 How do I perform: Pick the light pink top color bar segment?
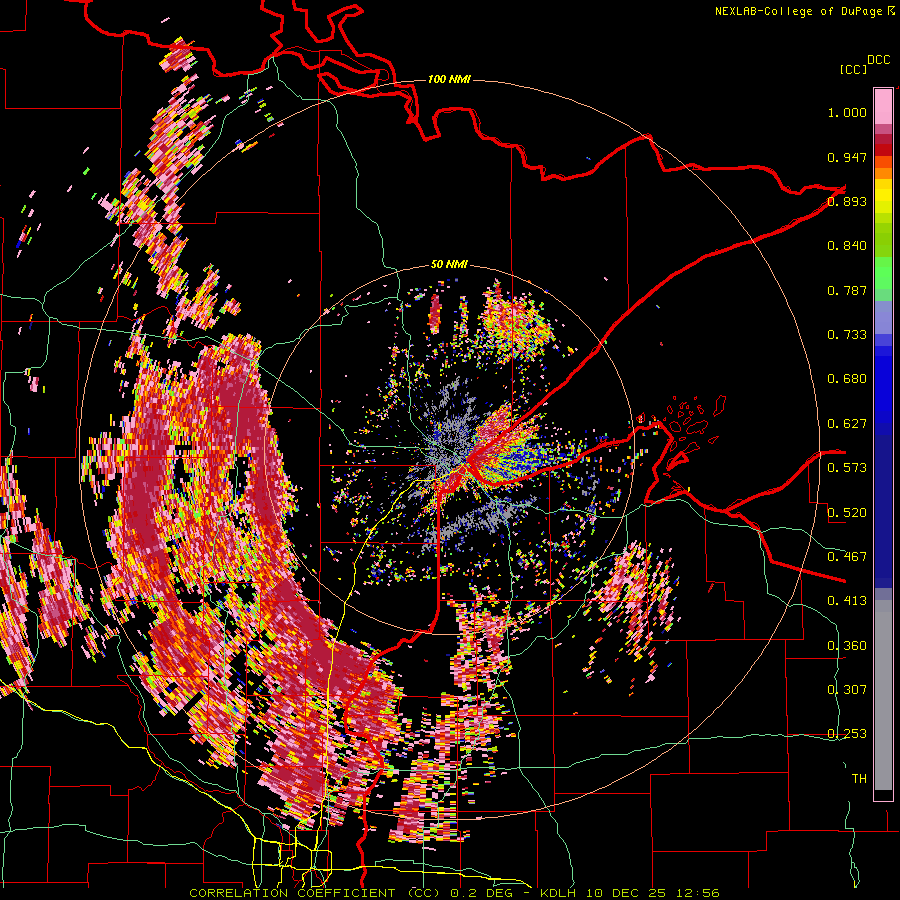pyautogui.click(x=883, y=107)
